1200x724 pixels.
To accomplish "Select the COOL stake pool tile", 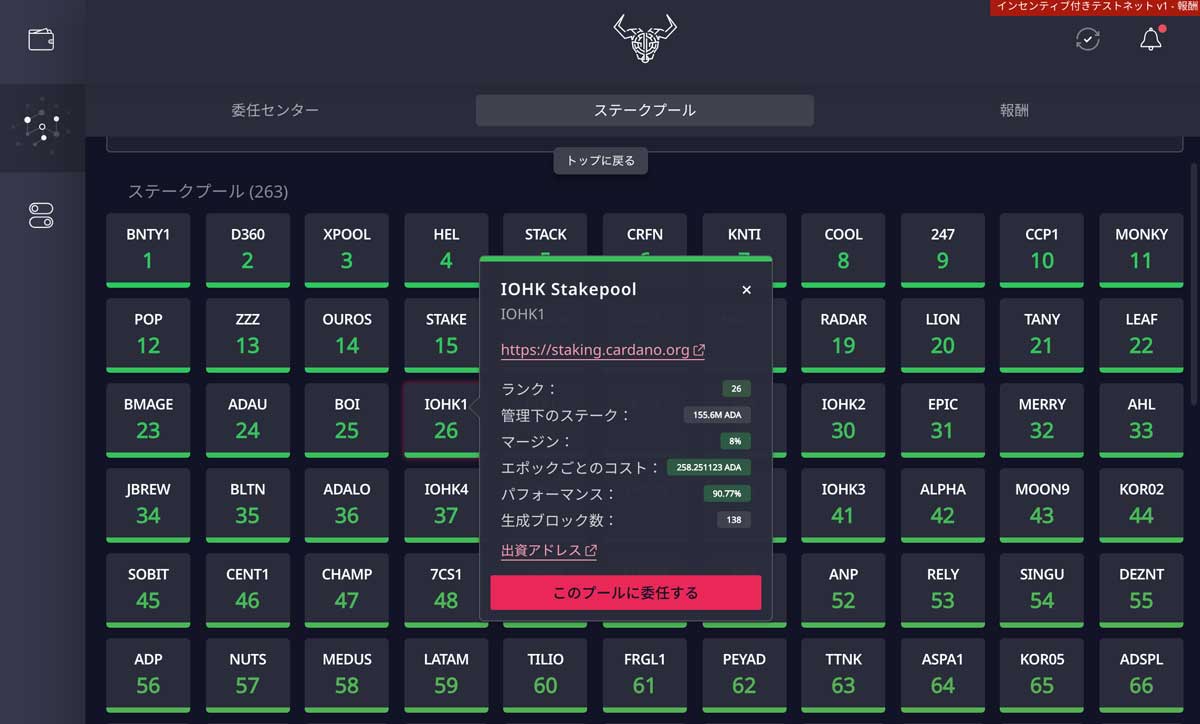I will (843, 250).
